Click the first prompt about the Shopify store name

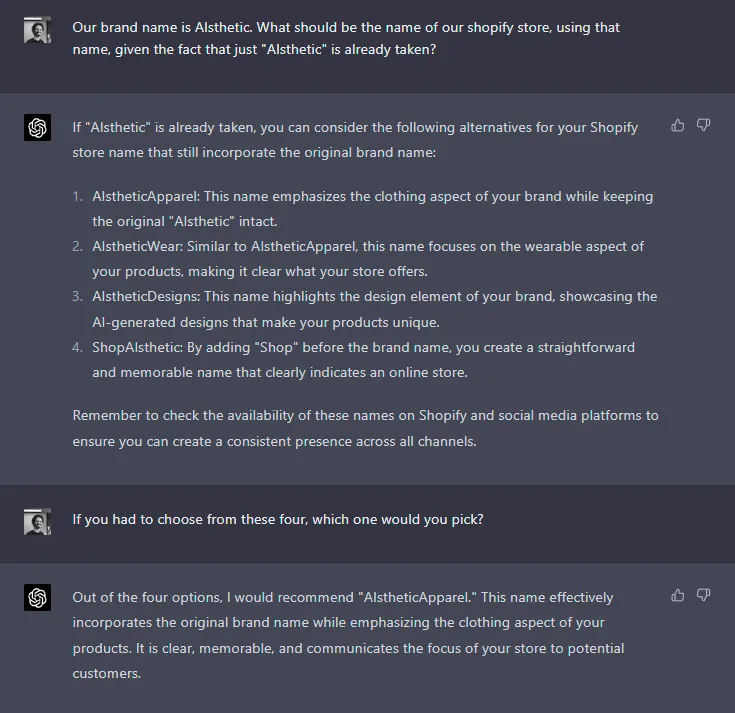click(346, 39)
